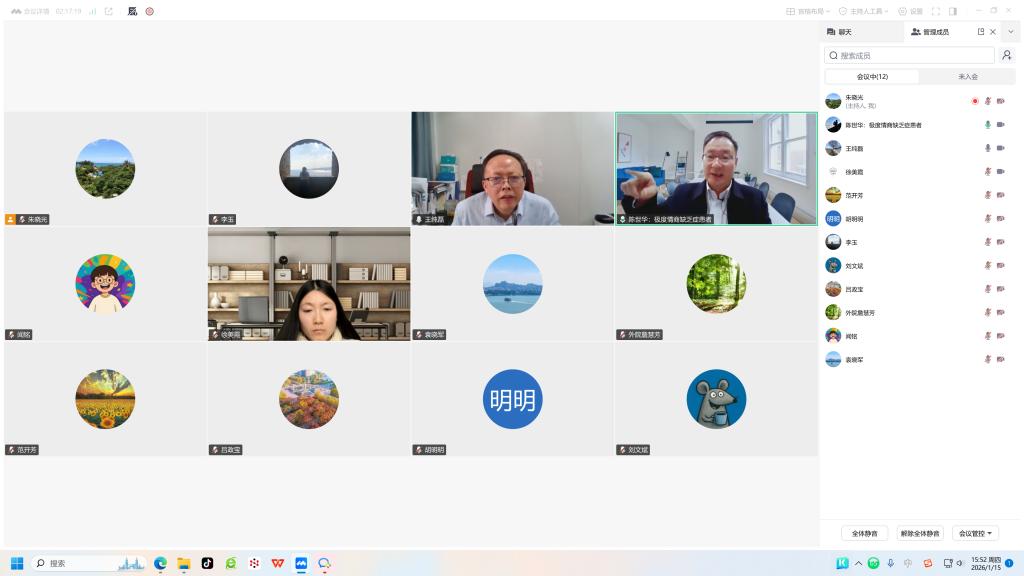This screenshot has width=1024, height=576.
Task: Toggle microphone for 陈世华 in member list
Action: click(988, 125)
